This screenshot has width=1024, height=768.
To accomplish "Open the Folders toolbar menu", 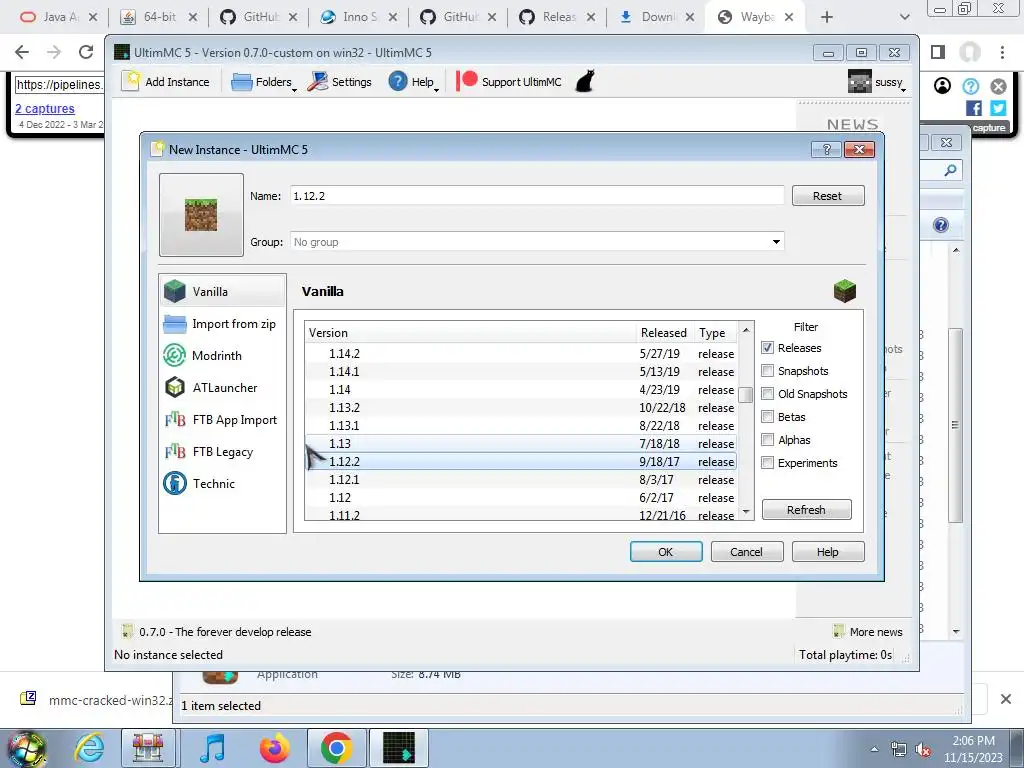I will coord(264,82).
